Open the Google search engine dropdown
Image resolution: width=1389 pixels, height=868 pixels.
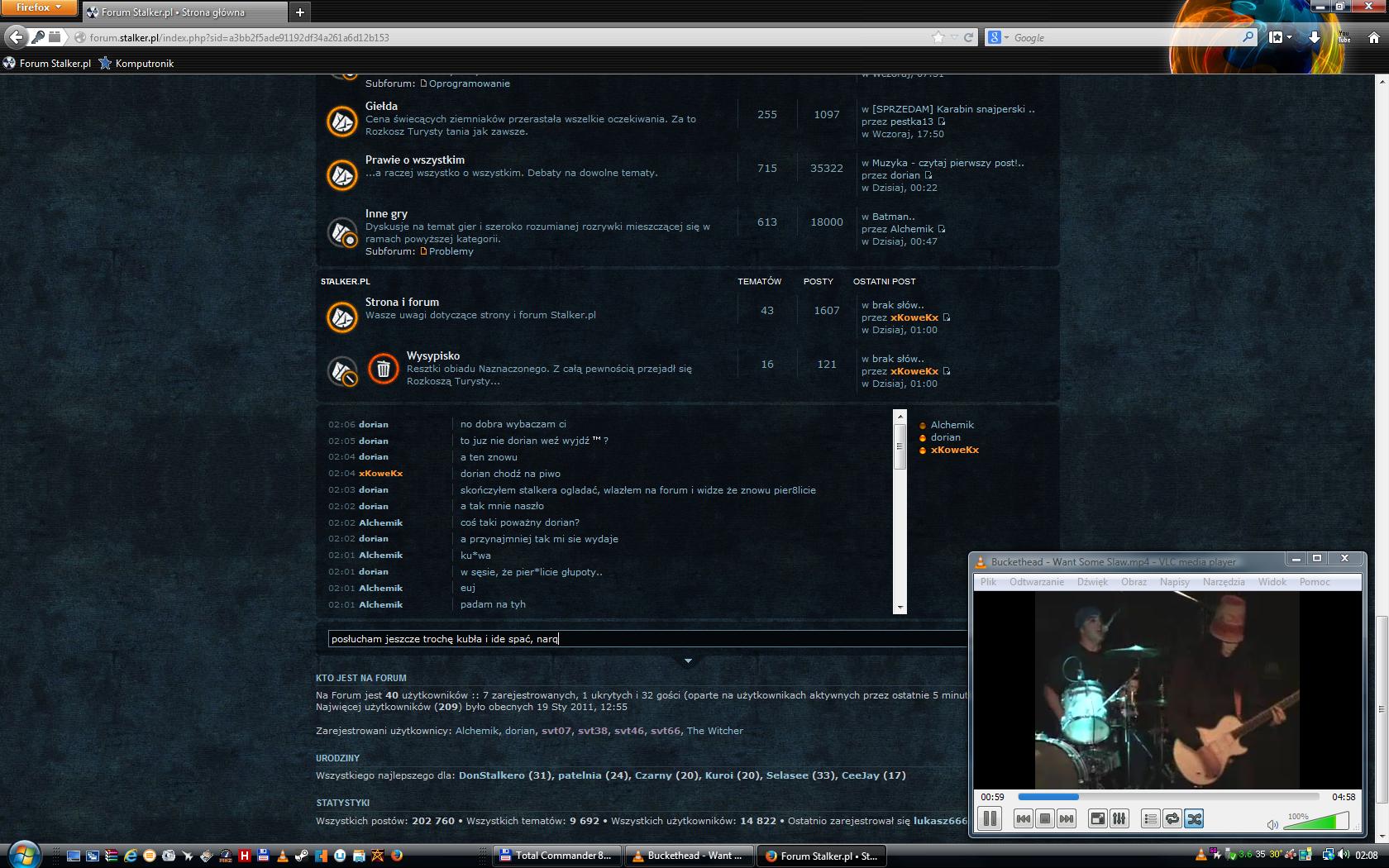998,37
